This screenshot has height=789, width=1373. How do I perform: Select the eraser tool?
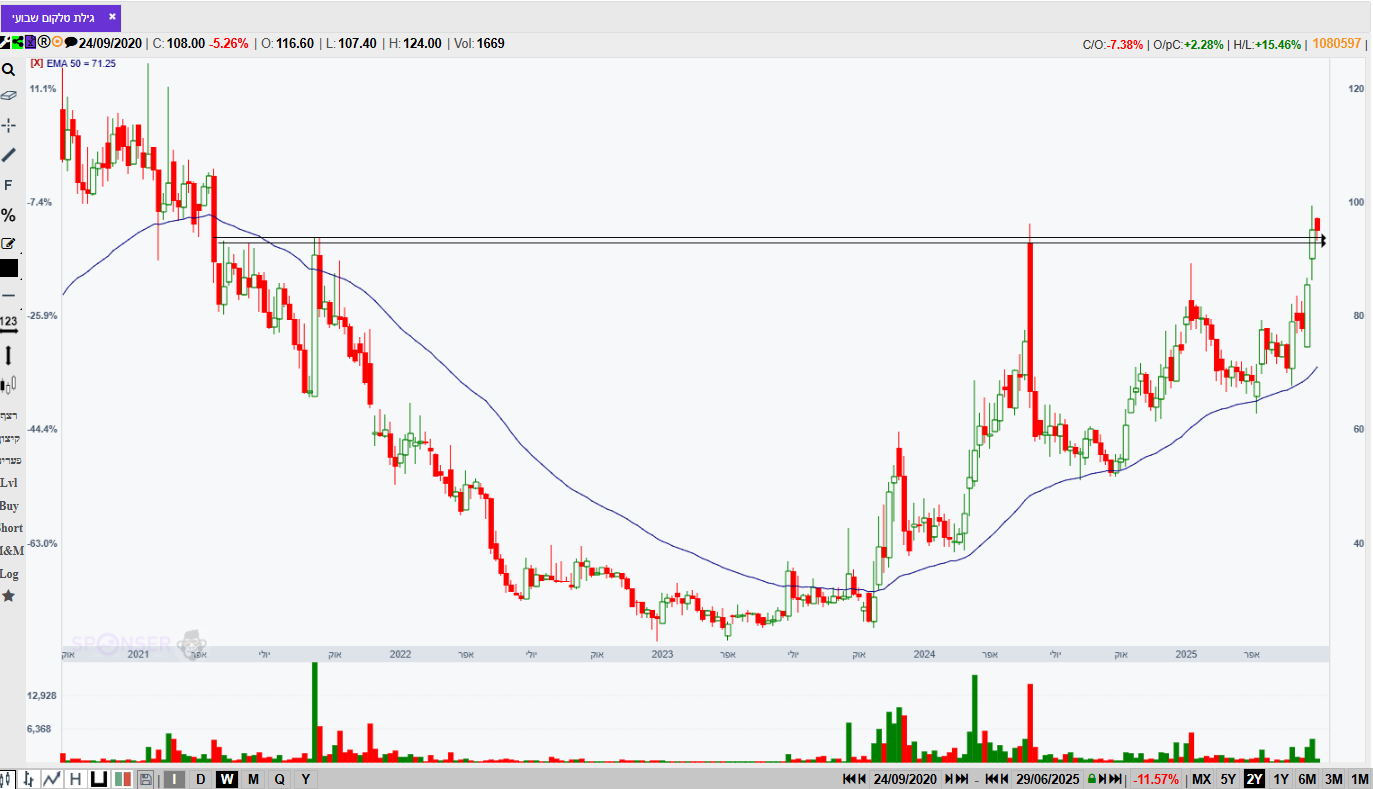pos(8,96)
